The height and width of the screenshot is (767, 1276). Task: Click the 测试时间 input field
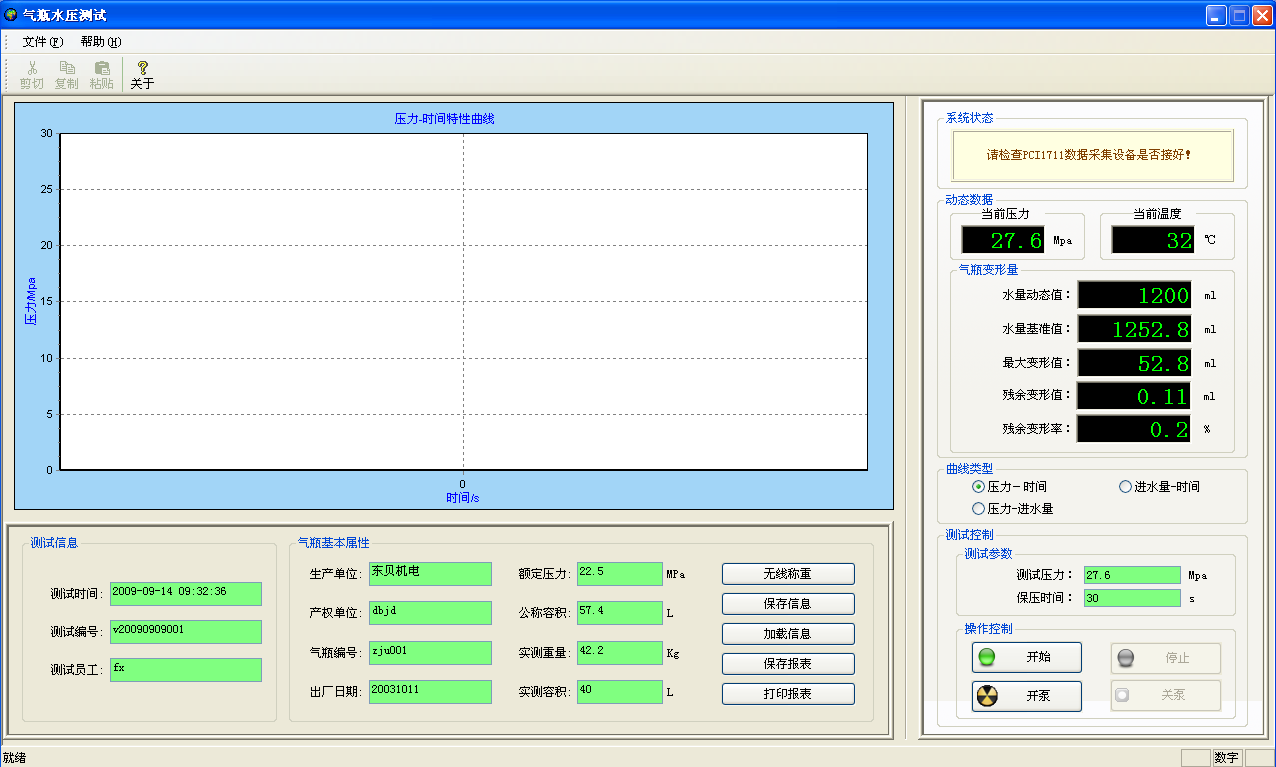[x=185, y=594]
